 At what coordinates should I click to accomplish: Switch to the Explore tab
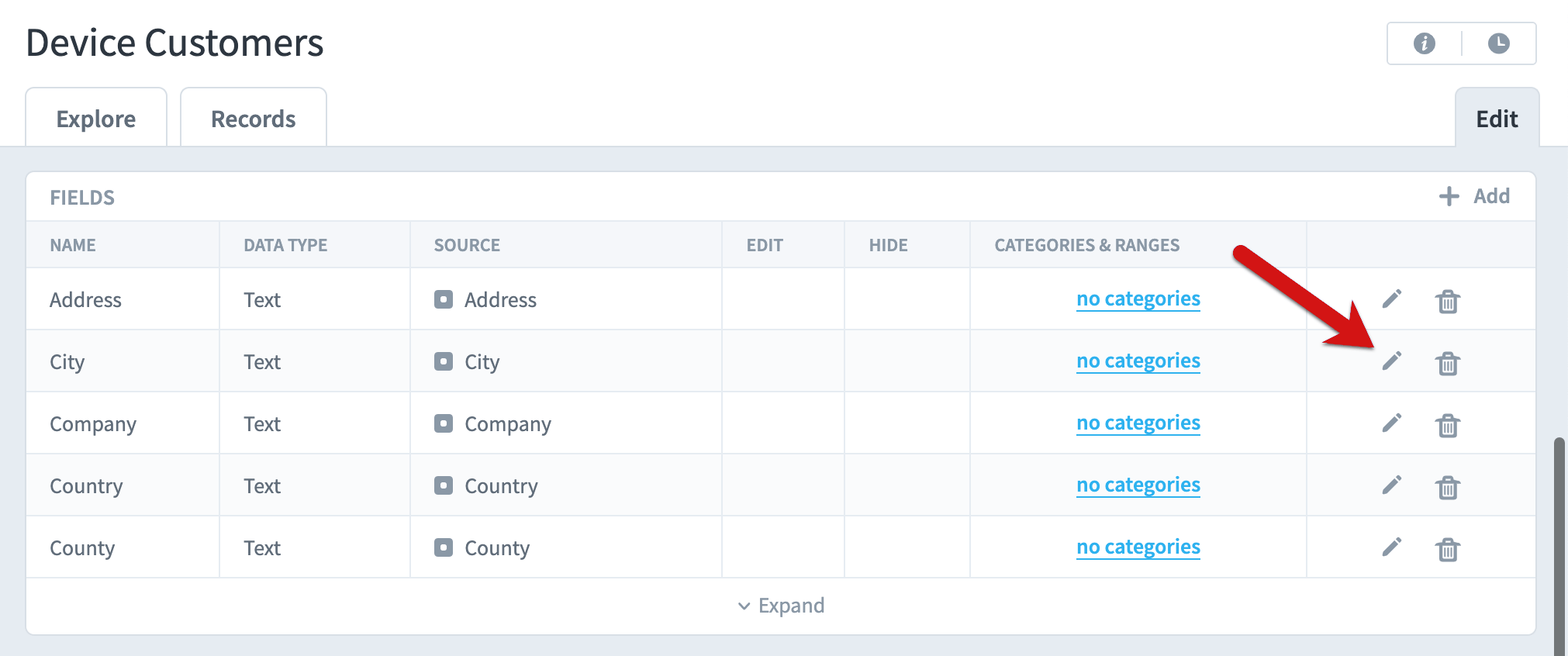[x=96, y=118]
